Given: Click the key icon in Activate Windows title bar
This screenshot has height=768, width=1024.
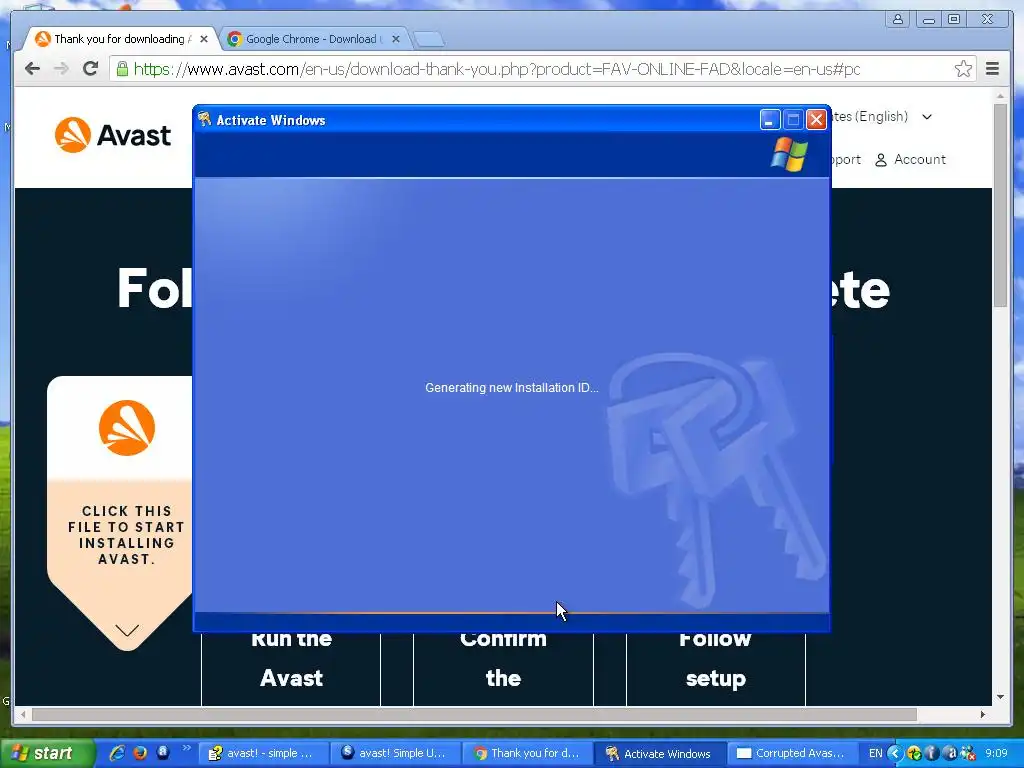Looking at the screenshot, I should click(x=205, y=119).
